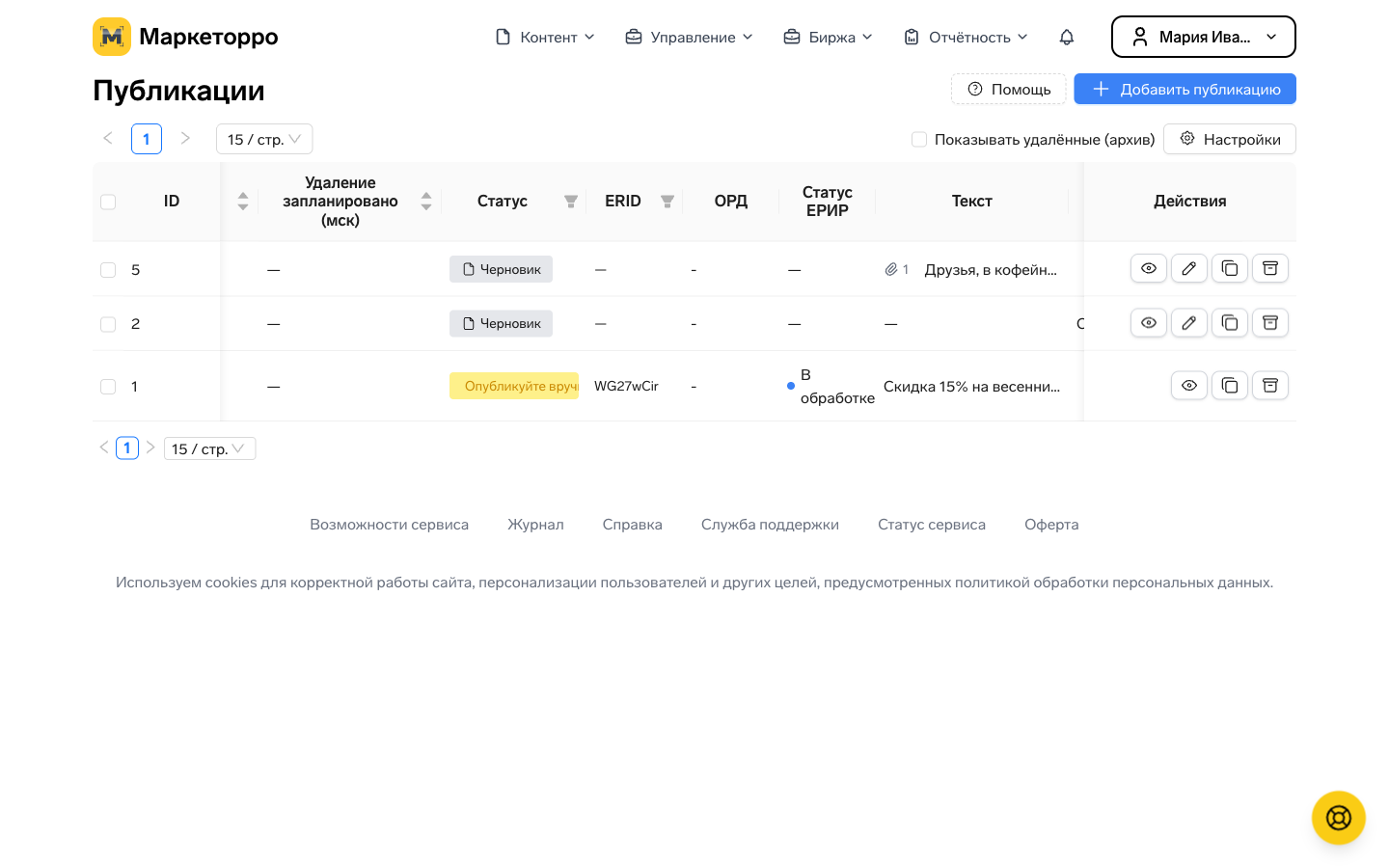Select the checkbox for publication 2

(108, 324)
